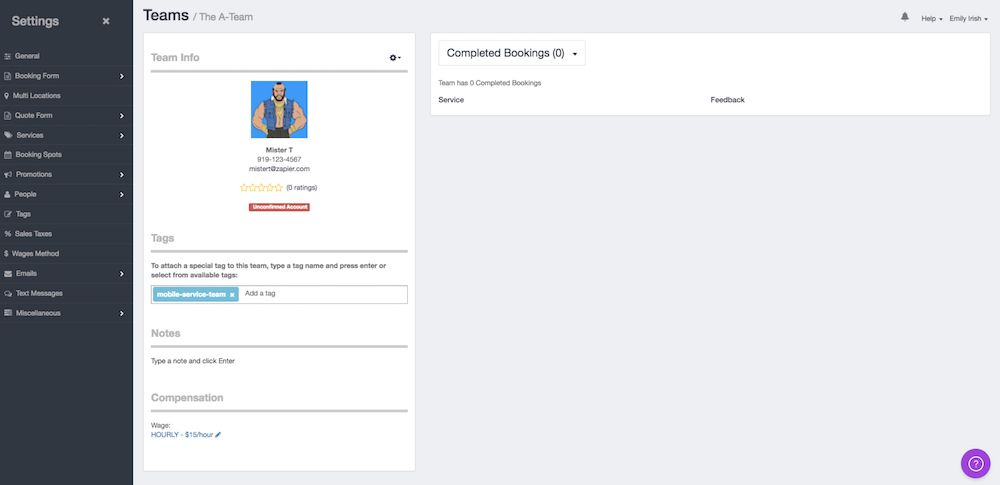
Task: Click the Add a tag input field
Action: pyautogui.click(x=320, y=294)
